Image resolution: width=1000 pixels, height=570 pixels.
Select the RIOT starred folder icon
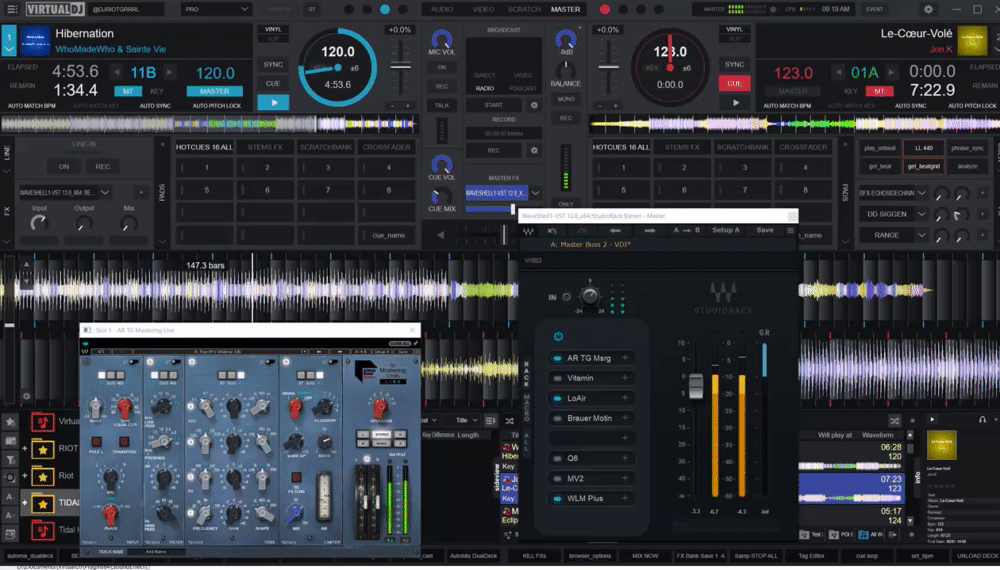pyautogui.click(x=43, y=449)
